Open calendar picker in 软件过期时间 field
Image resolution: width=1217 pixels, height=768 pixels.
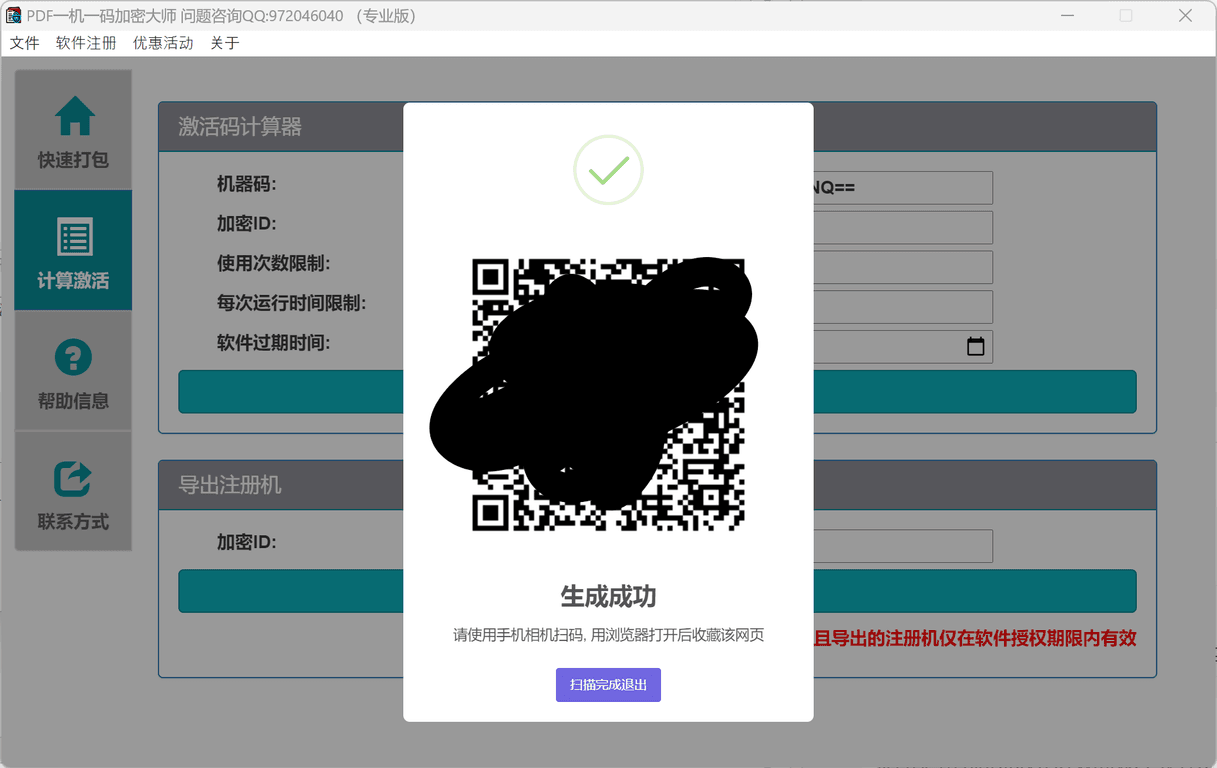975,347
